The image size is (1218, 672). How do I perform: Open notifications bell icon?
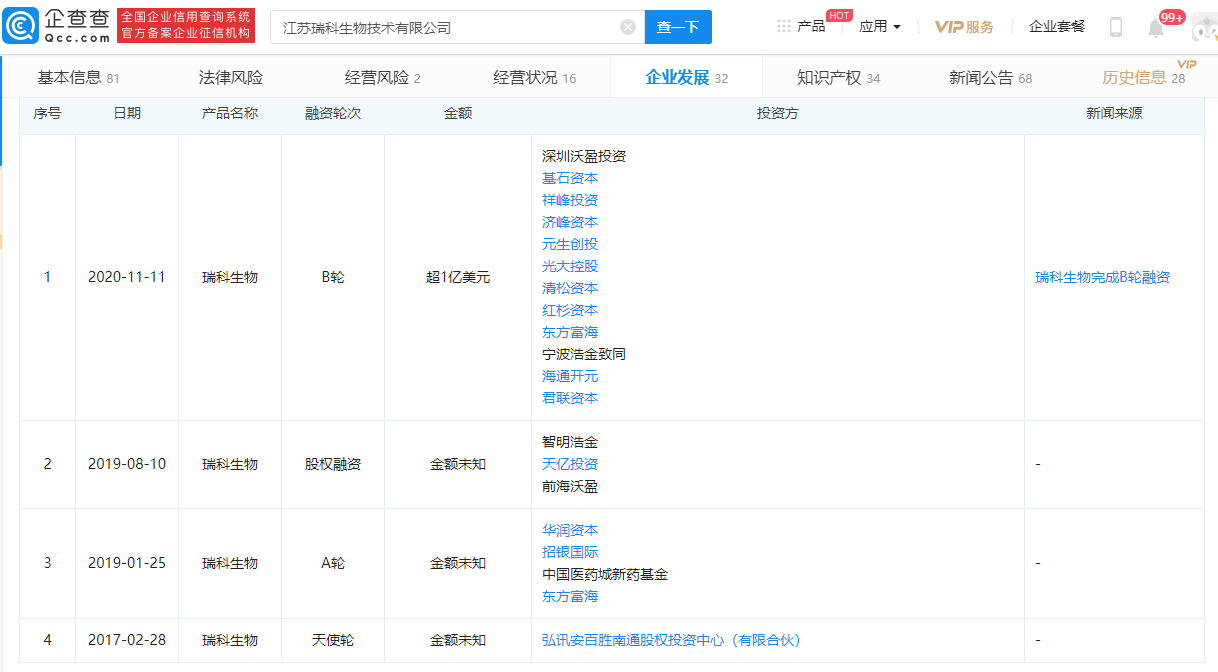pyautogui.click(x=1156, y=27)
